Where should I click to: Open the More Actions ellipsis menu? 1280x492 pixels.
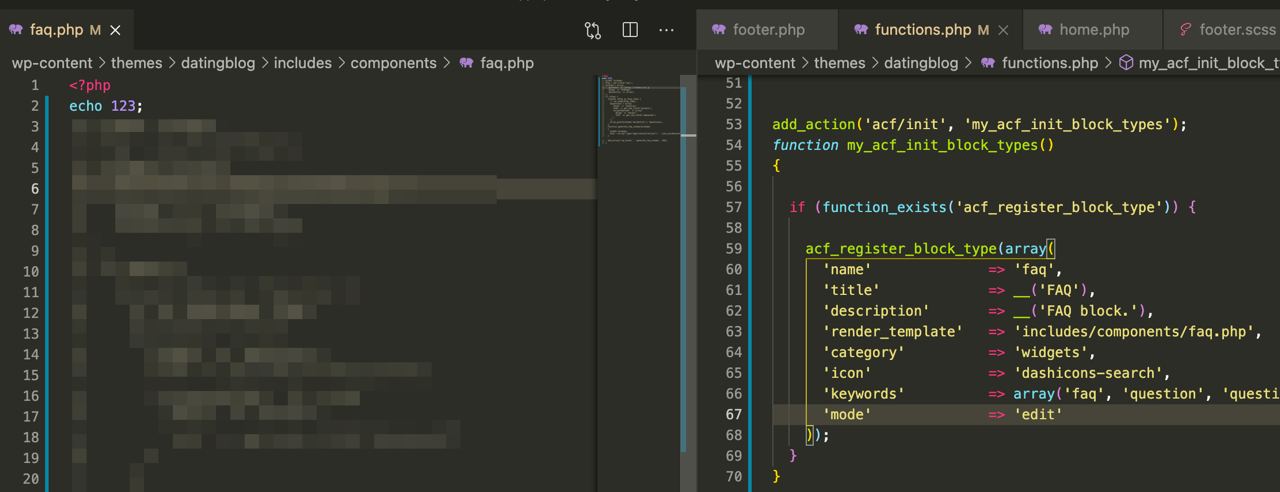(666, 30)
